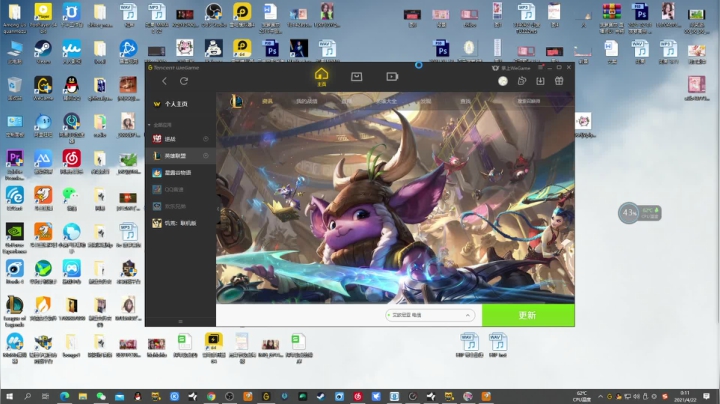This screenshot has height=404, width=720.
Task: Open the 英雄大全 tab
Action: pos(386,101)
